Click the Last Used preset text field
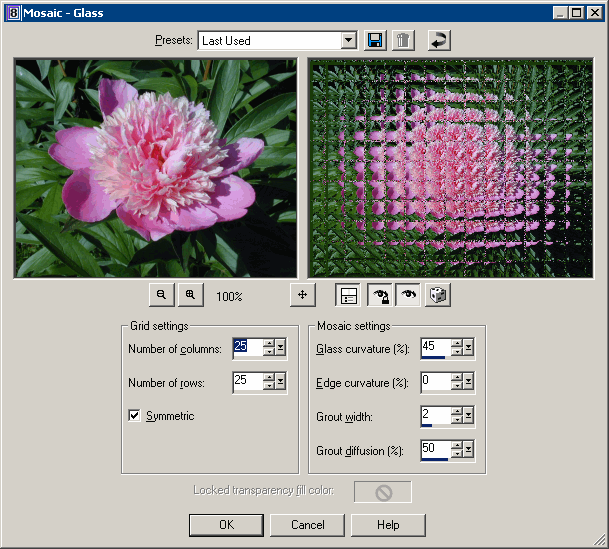 point(270,40)
